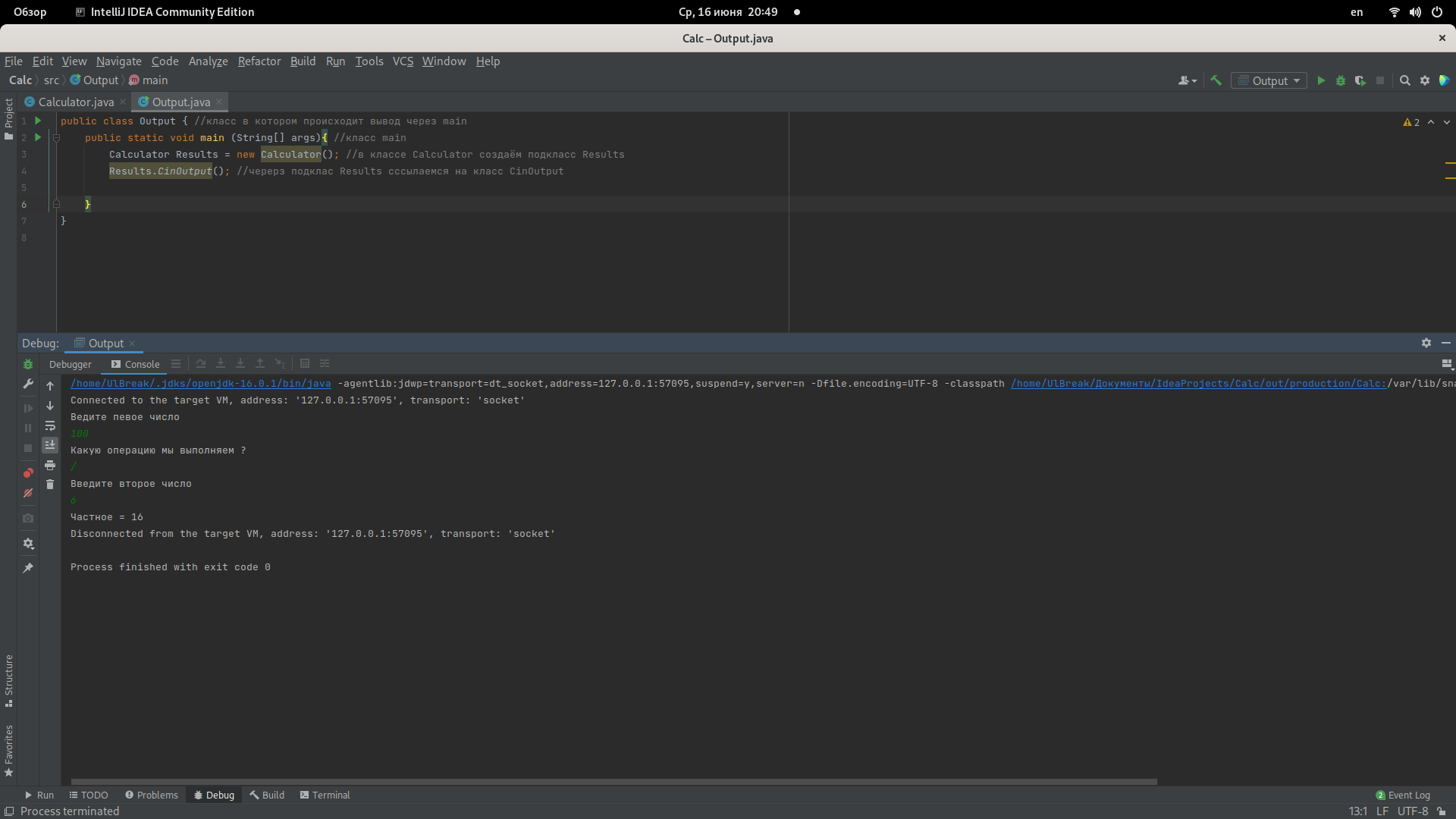
Task: Toggle Mute Breakpoints in debug sidebar
Action: [28, 493]
